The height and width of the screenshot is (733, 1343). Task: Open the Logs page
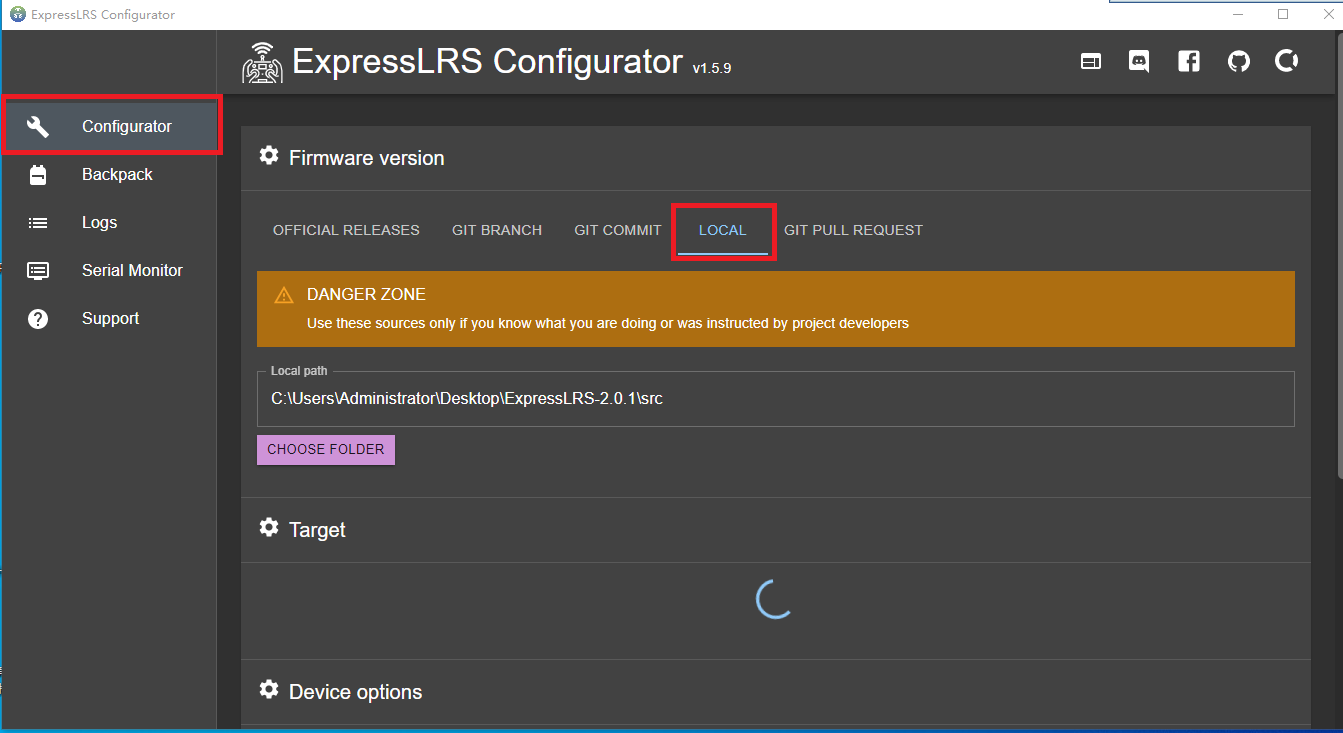pyautogui.click(x=99, y=222)
